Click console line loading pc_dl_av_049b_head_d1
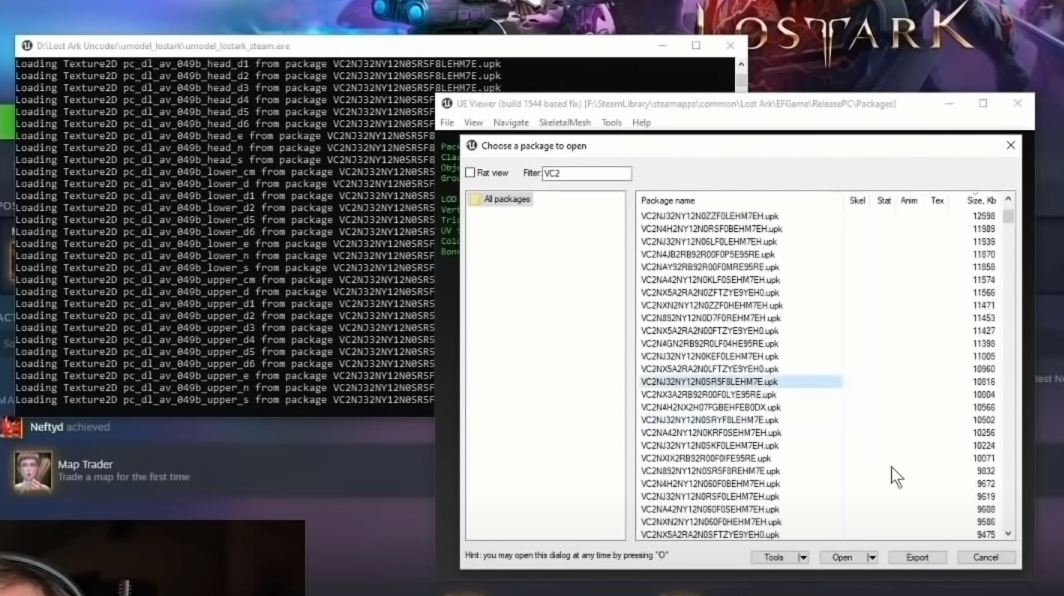The height and width of the screenshot is (596, 1064). [258, 64]
